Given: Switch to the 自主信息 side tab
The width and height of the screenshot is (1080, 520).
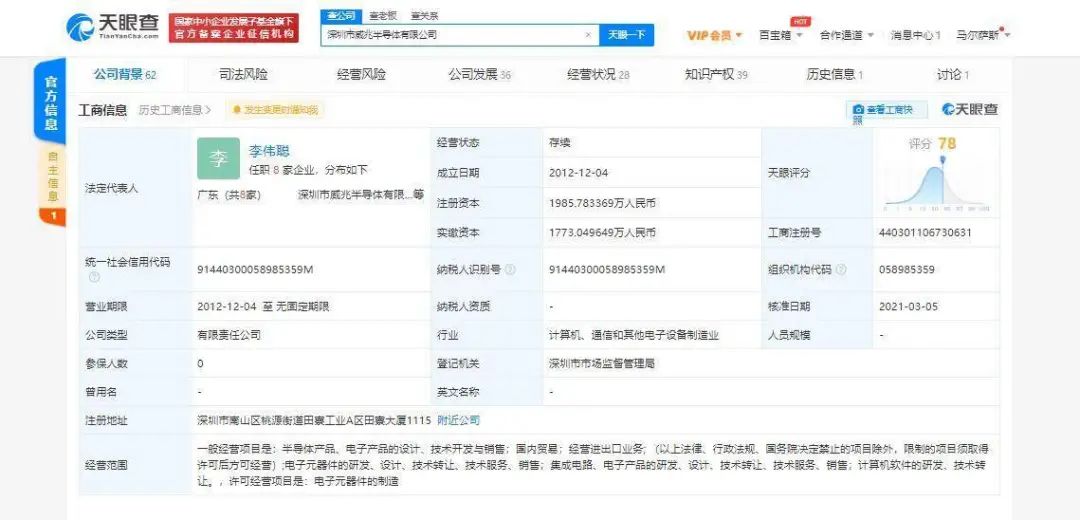Looking at the screenshot, I should 52,178.
